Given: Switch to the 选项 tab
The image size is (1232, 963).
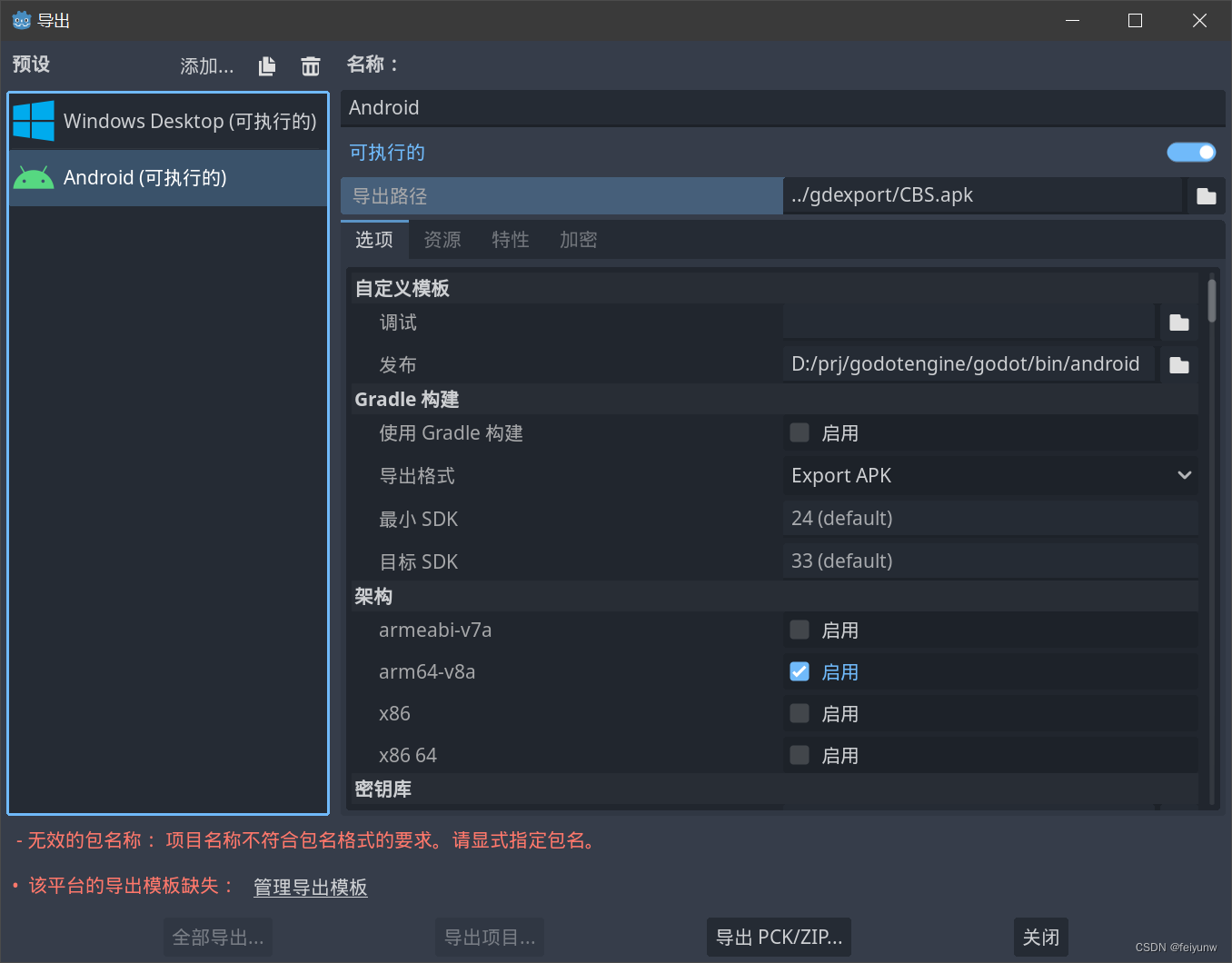Looking at the screenshot, I should 374,240.
